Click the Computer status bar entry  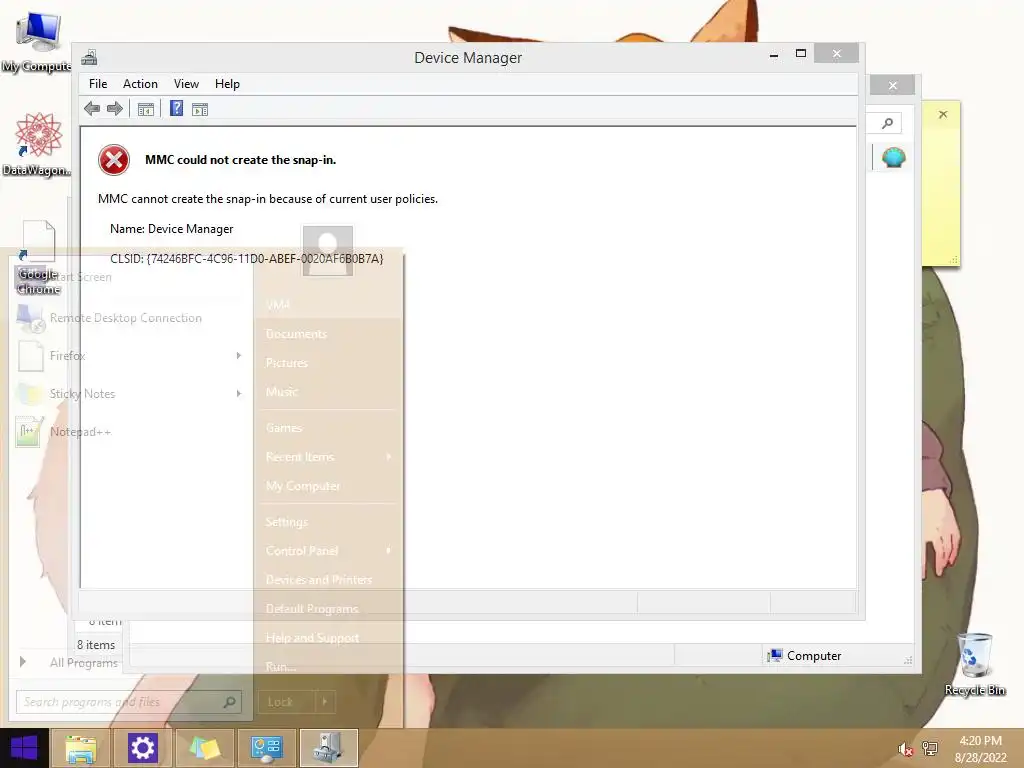805,656
